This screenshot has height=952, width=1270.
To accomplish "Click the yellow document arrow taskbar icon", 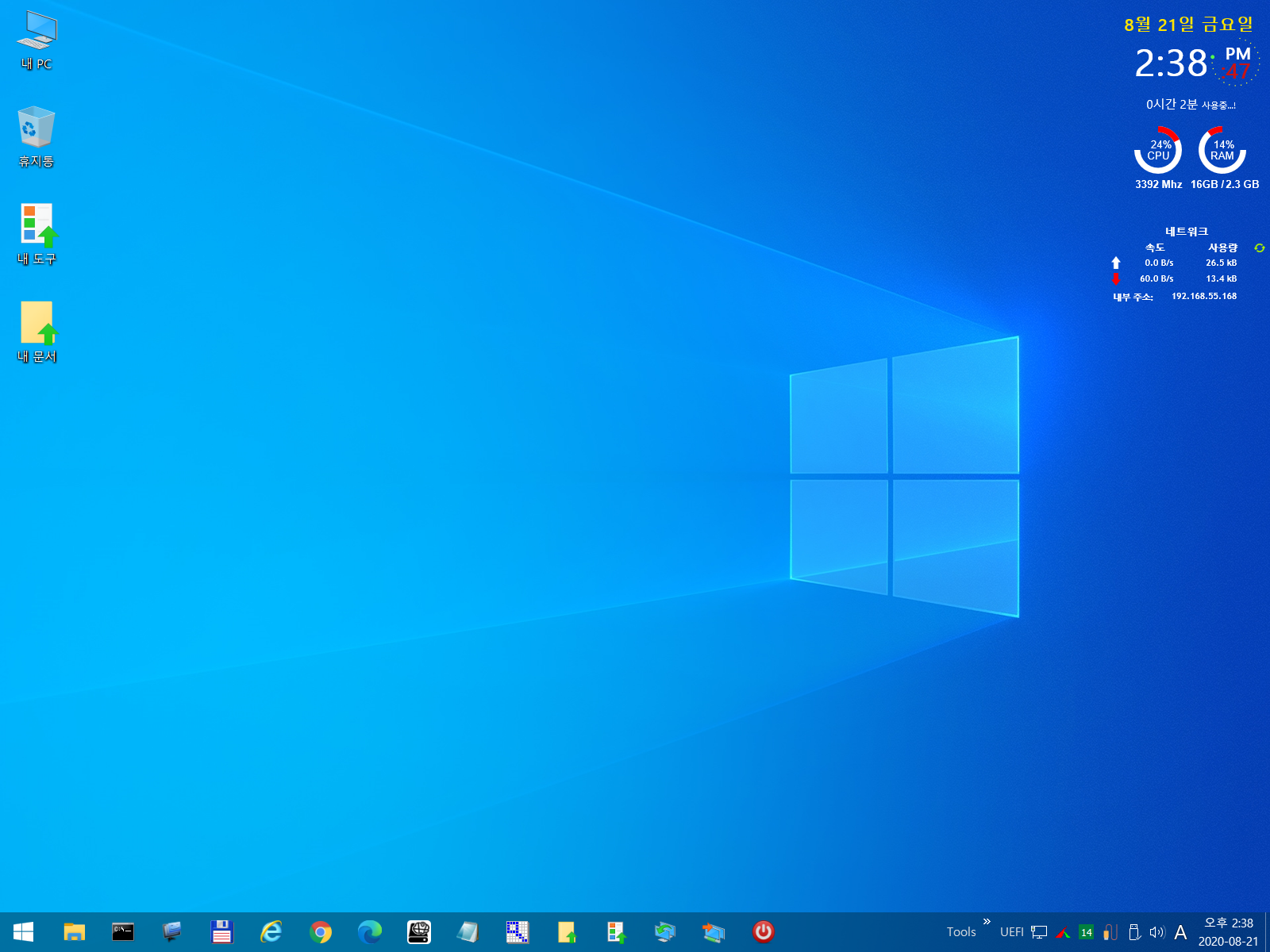I will 567,932.
